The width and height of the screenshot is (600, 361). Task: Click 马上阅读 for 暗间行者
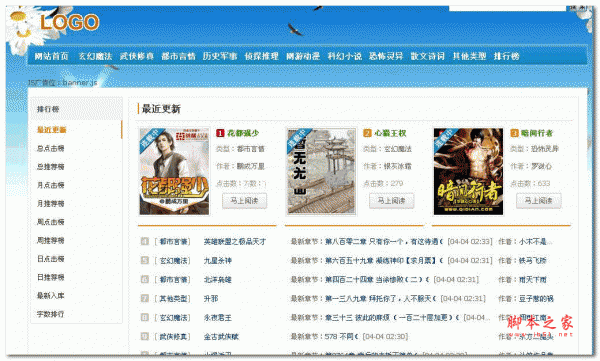pyautogui.click(x=538, y=201)
